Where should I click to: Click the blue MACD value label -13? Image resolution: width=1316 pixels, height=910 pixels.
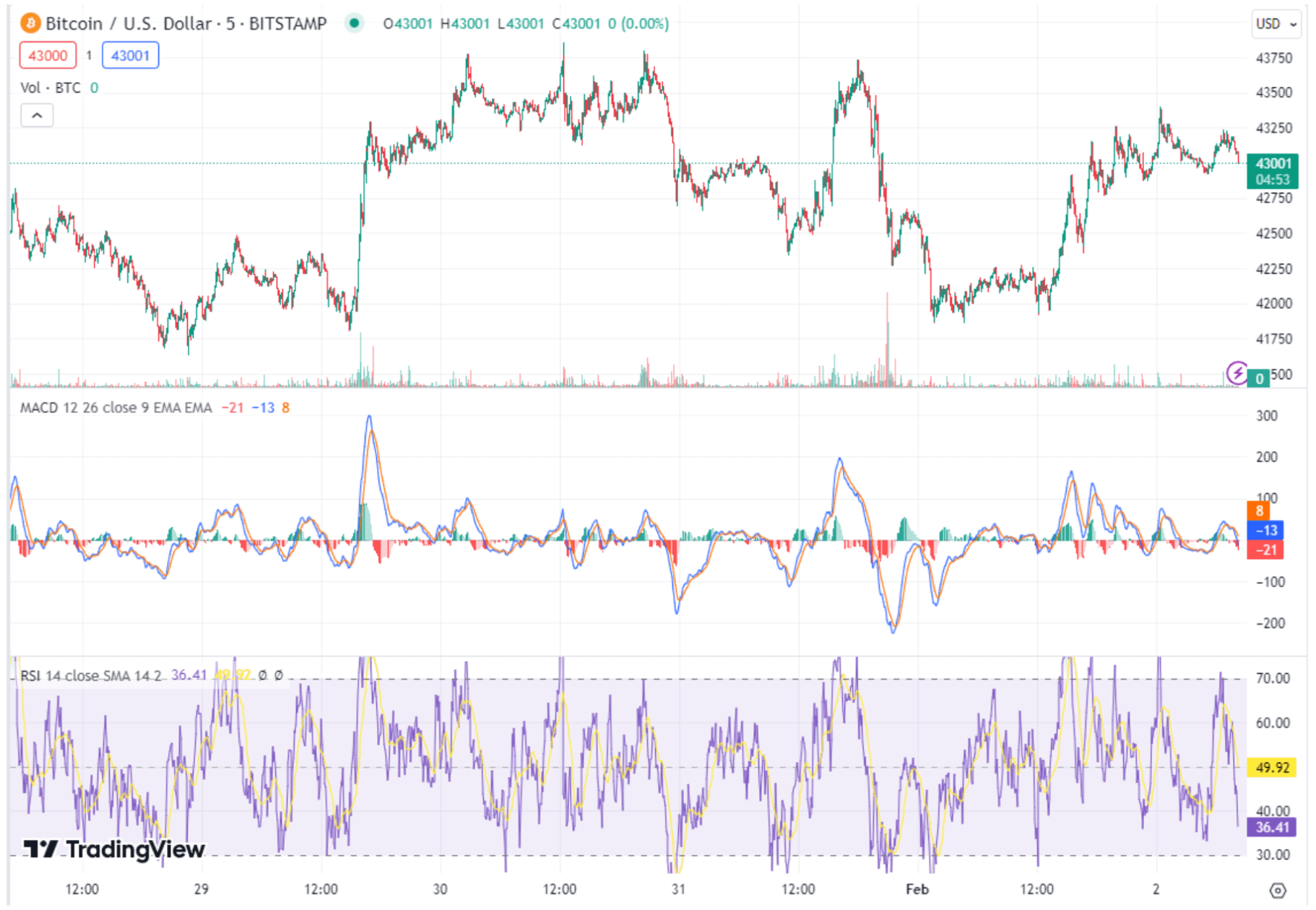(1265, 530)
